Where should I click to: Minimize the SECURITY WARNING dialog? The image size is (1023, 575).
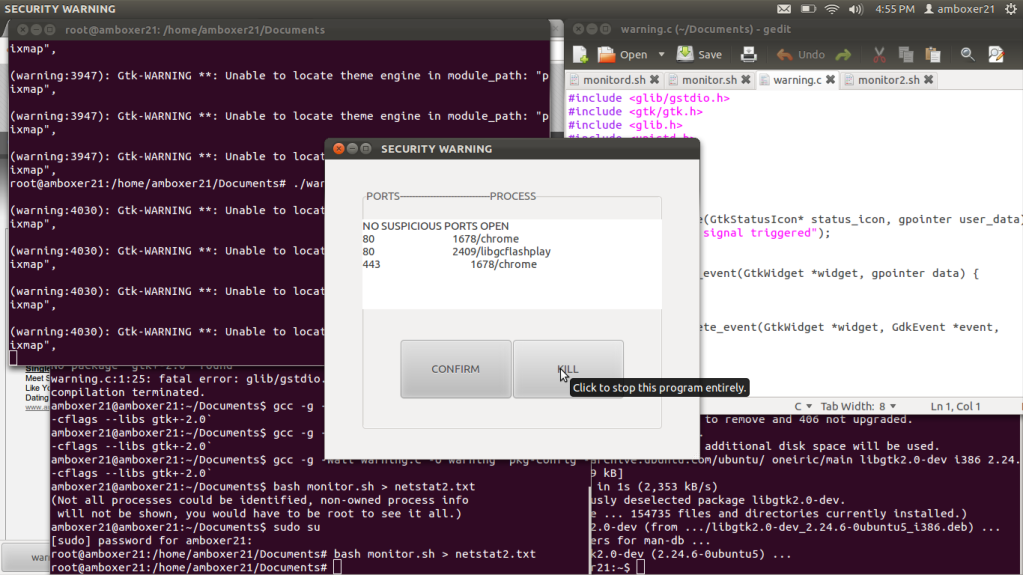tap(352, 149)
